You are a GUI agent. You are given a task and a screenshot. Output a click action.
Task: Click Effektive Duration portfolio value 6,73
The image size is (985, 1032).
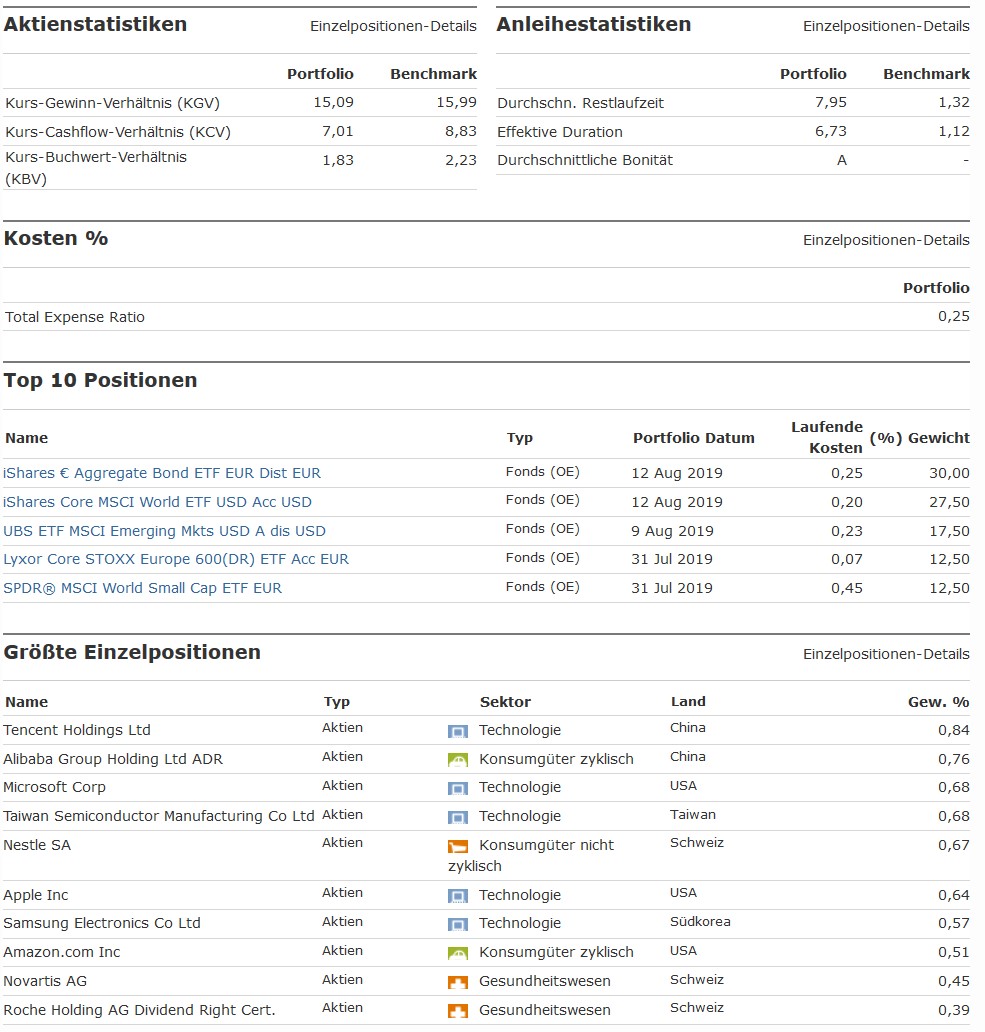(x=830, y=132)
